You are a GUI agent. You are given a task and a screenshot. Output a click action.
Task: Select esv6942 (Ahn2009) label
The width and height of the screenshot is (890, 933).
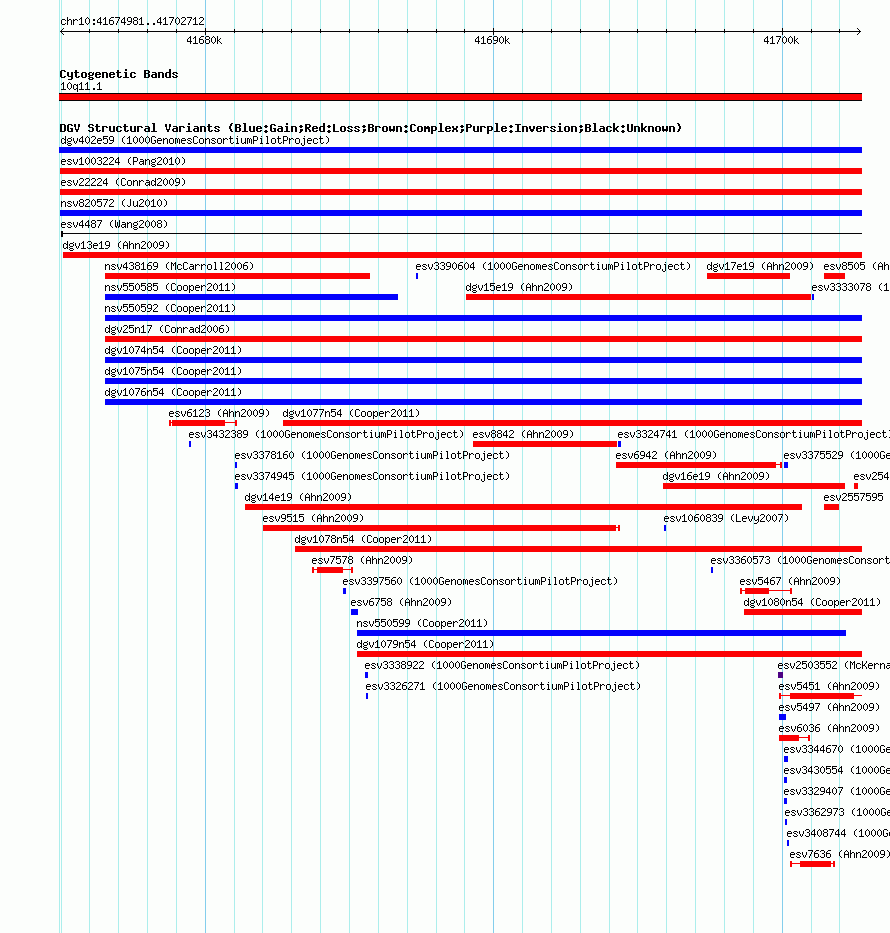[x=666, y=455]
